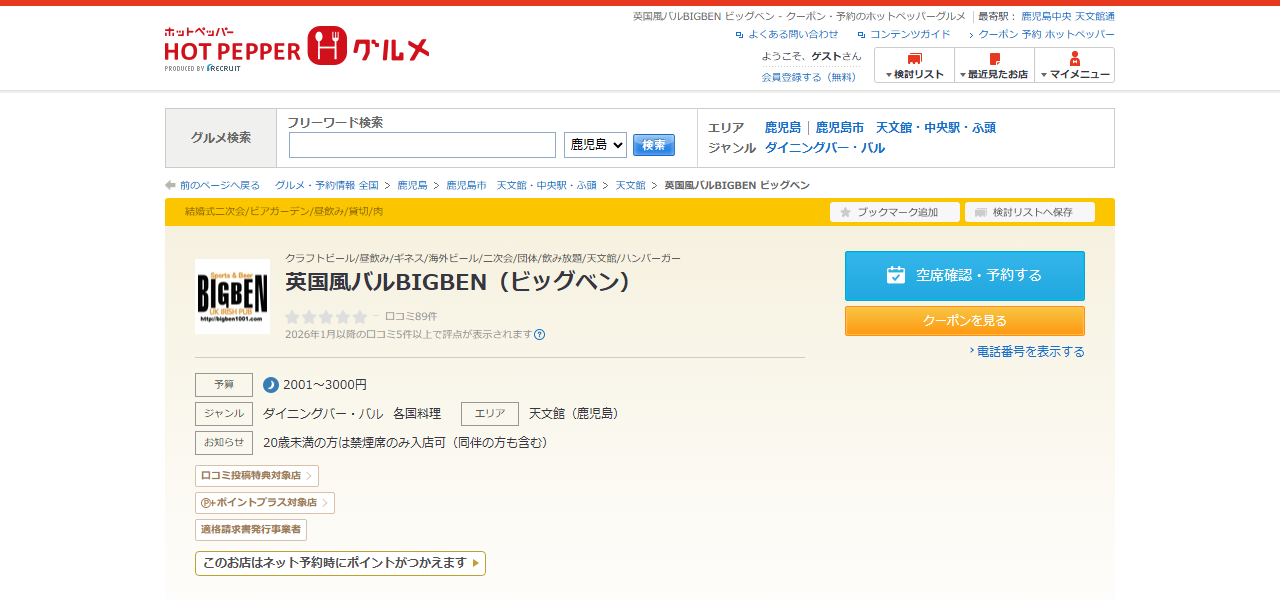This screenshot has height=600, width=1280.
Task: Click the 20歳未満 notice text
Action: click(x=408, y=443)
